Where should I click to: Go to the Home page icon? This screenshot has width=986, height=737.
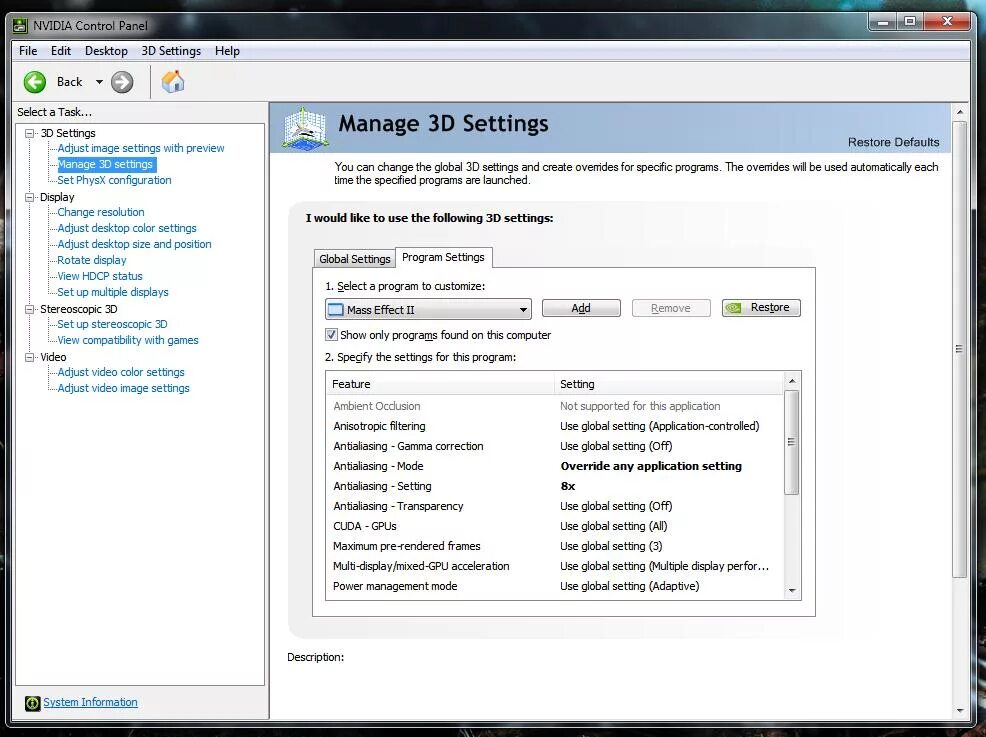click(x=172, y=82)
